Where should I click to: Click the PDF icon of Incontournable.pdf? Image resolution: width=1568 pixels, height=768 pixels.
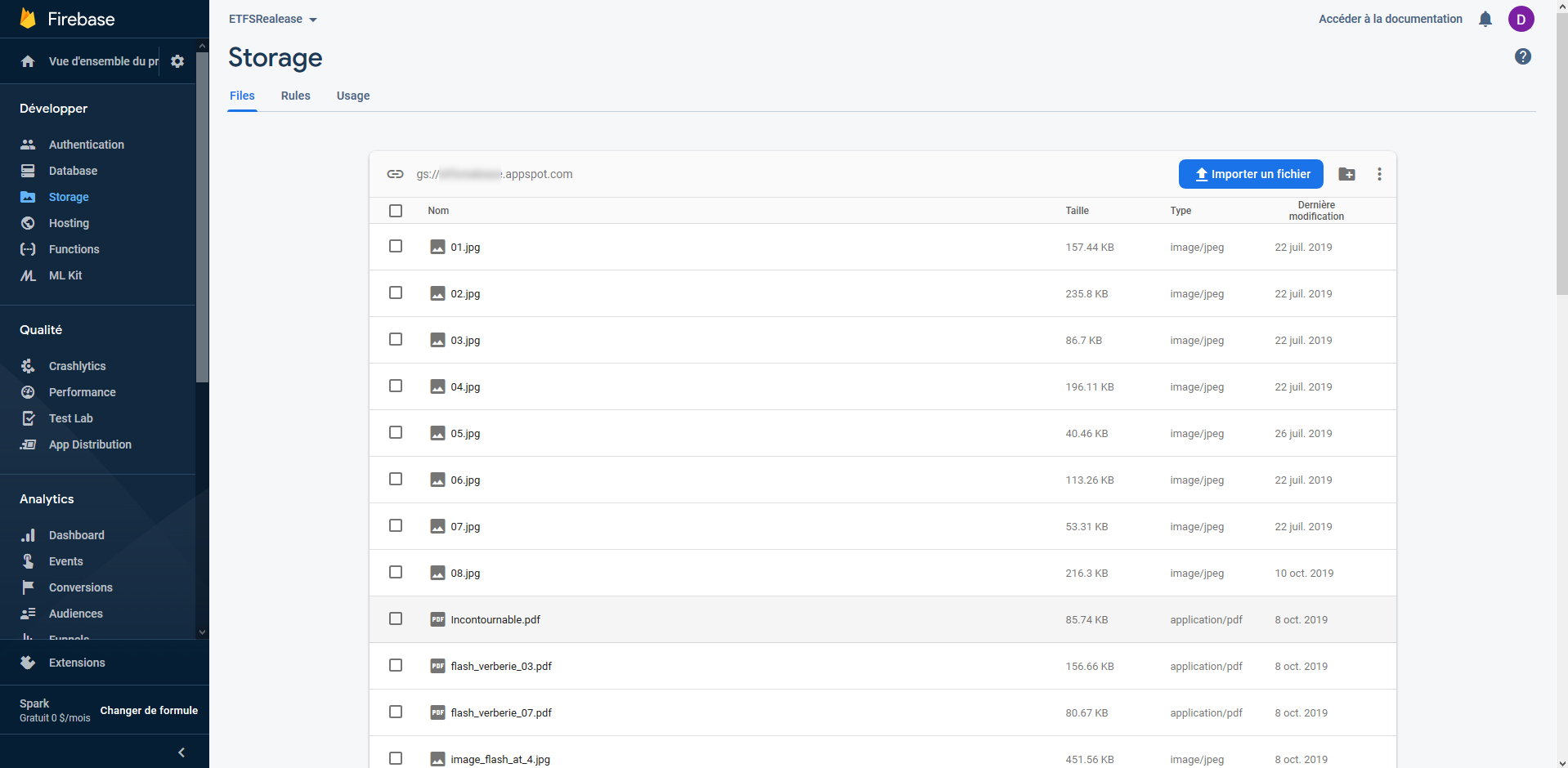tap(438, 619)
